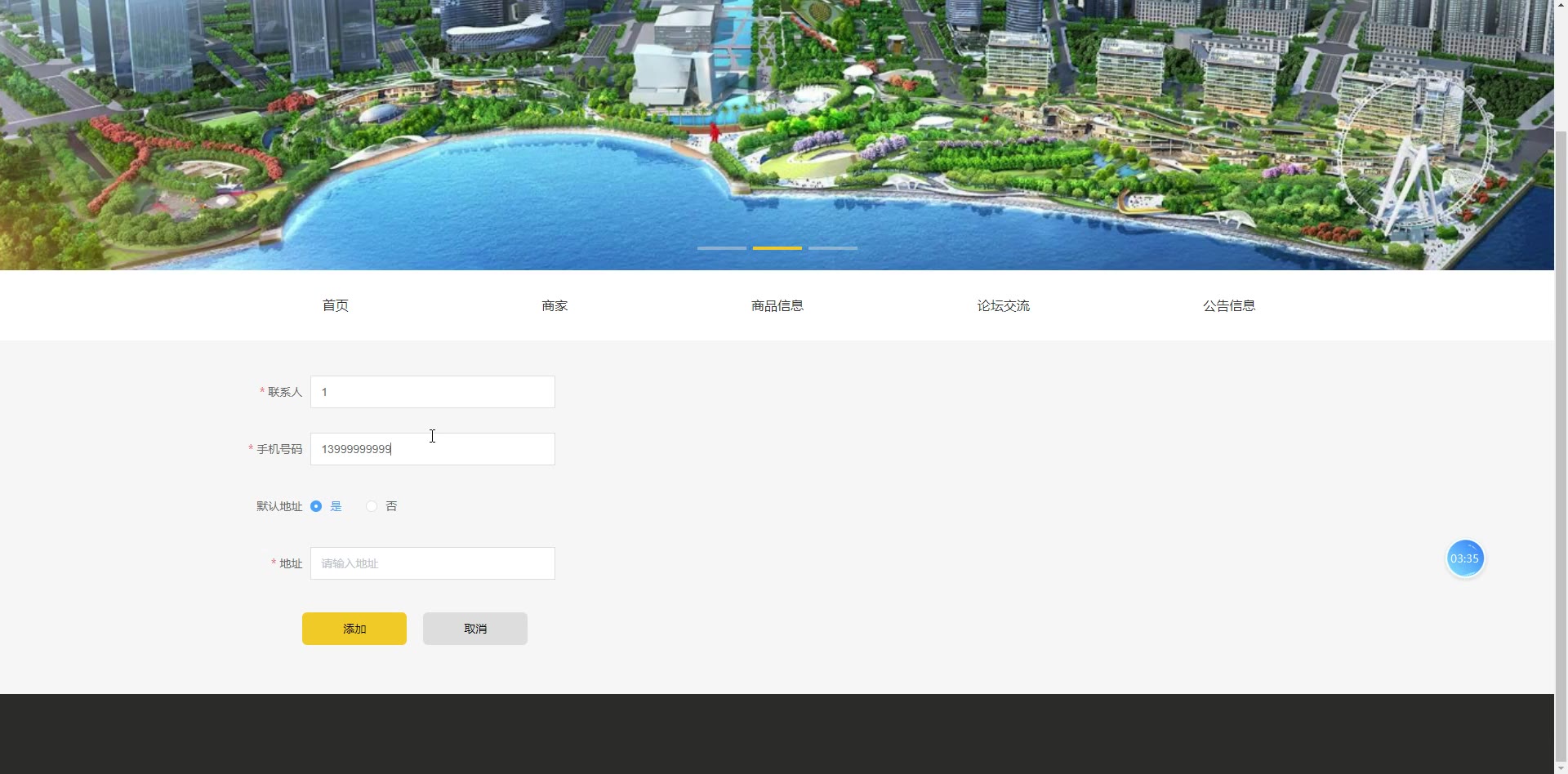Click the yellow 添加 button
The image size is (1568, 774).
(x=354, y=629)
